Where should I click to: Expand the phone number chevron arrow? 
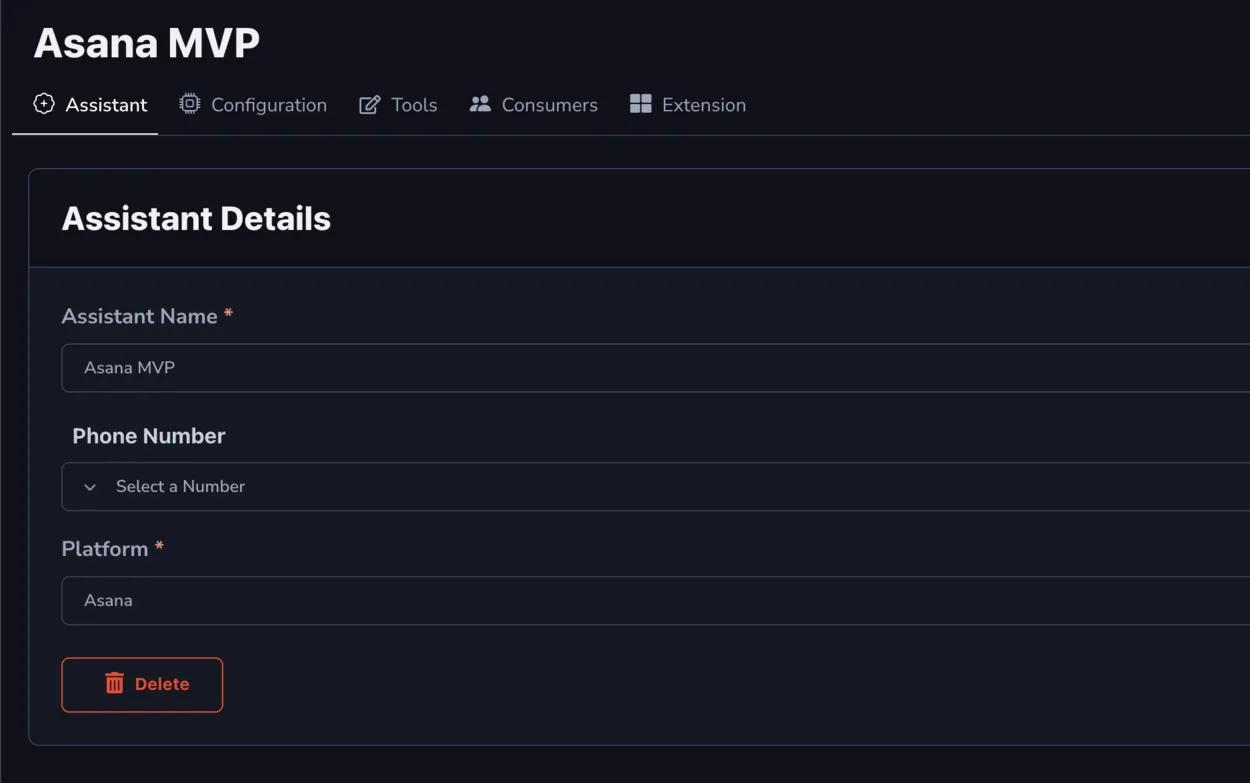(x=90, y=487)
